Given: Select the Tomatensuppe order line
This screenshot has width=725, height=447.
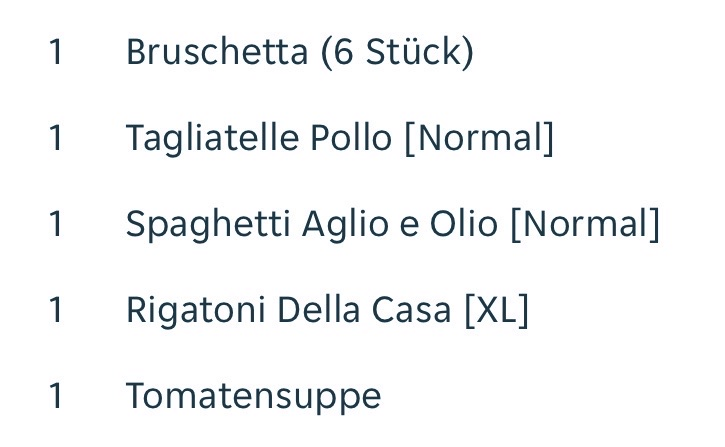Looking at the screenshot, I should pyautogui.click(x=253, y=397).
